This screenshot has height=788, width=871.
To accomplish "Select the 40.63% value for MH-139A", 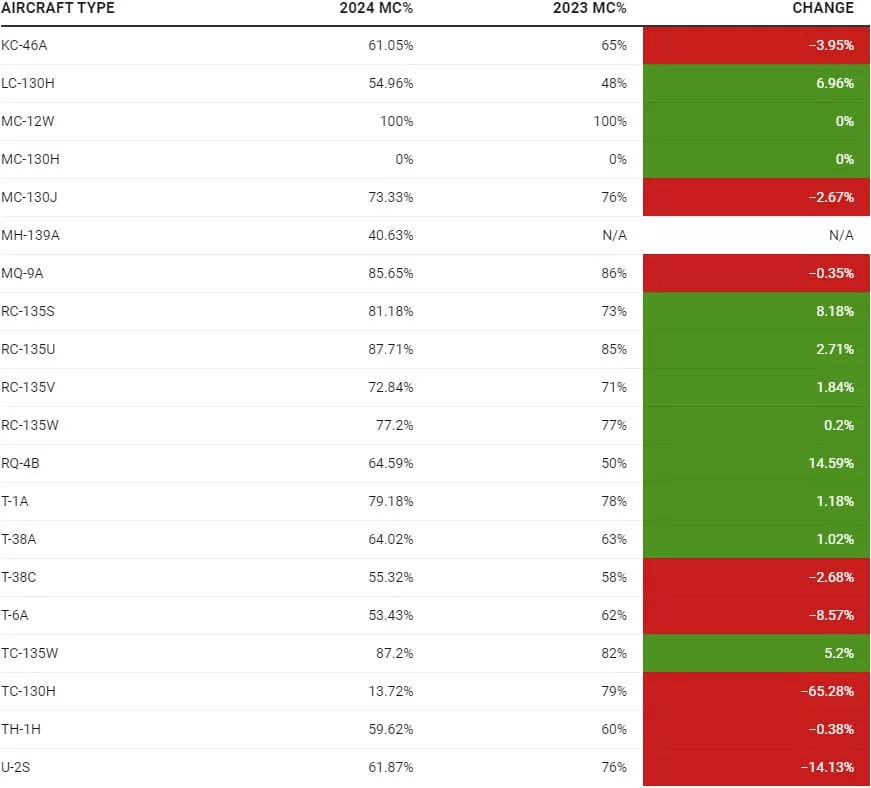I will [x=390, y=236].
